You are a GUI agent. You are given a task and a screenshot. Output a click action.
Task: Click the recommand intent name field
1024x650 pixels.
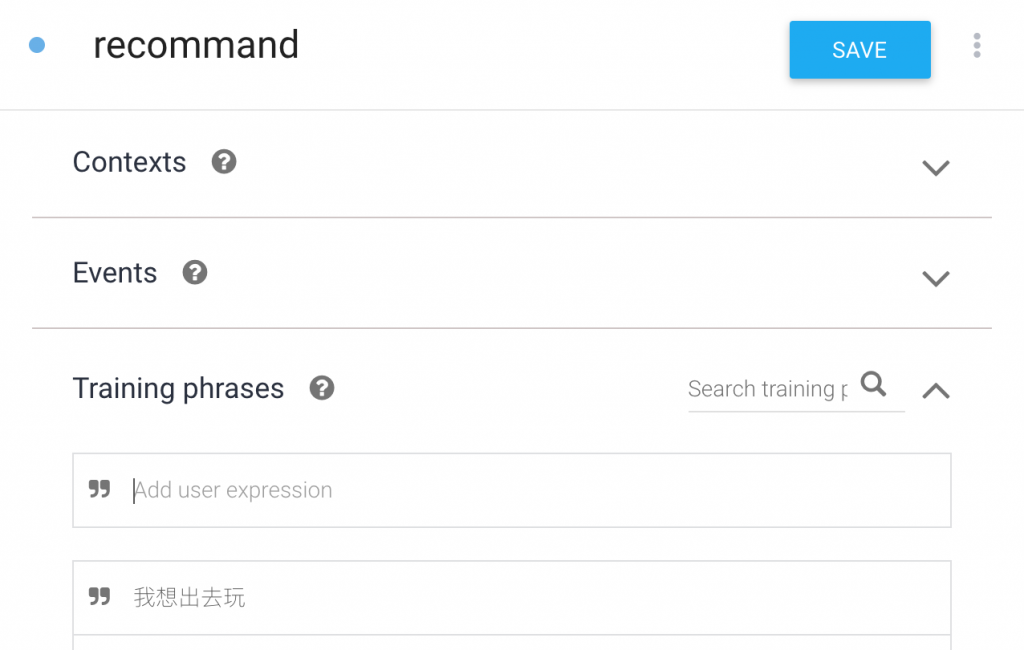coord(196,45)
